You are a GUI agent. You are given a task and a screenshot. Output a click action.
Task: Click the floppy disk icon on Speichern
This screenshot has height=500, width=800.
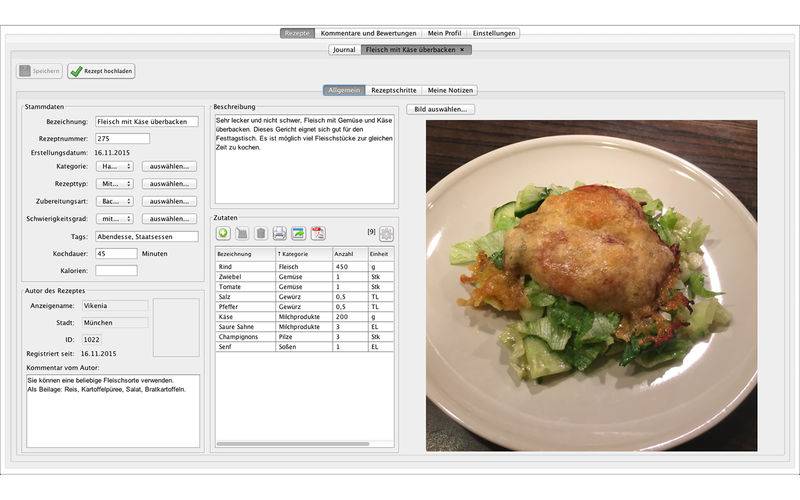24,71
